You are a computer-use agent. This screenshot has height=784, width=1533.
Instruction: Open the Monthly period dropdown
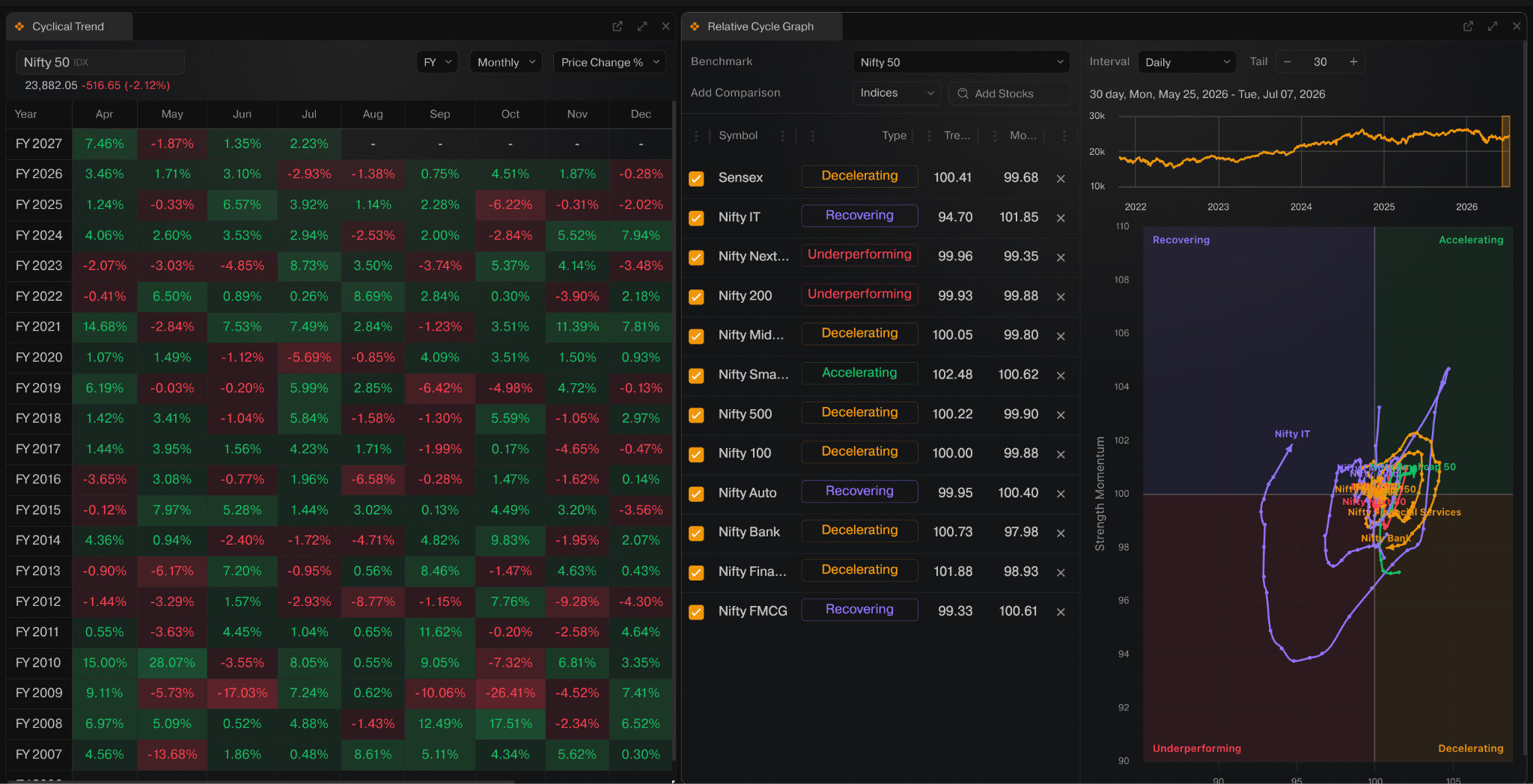point(506,62)
